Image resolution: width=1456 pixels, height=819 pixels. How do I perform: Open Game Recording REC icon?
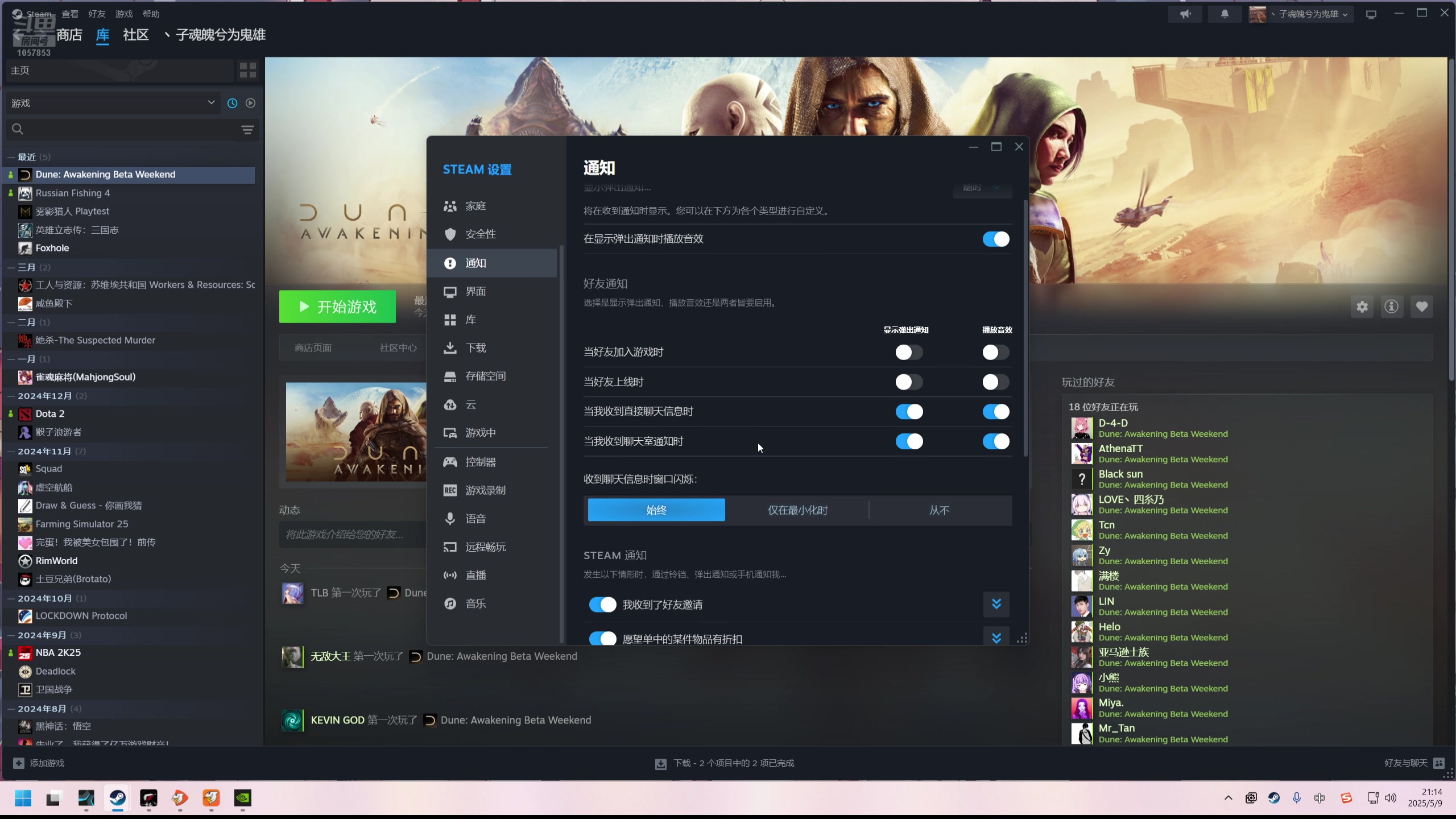(450, 490)
